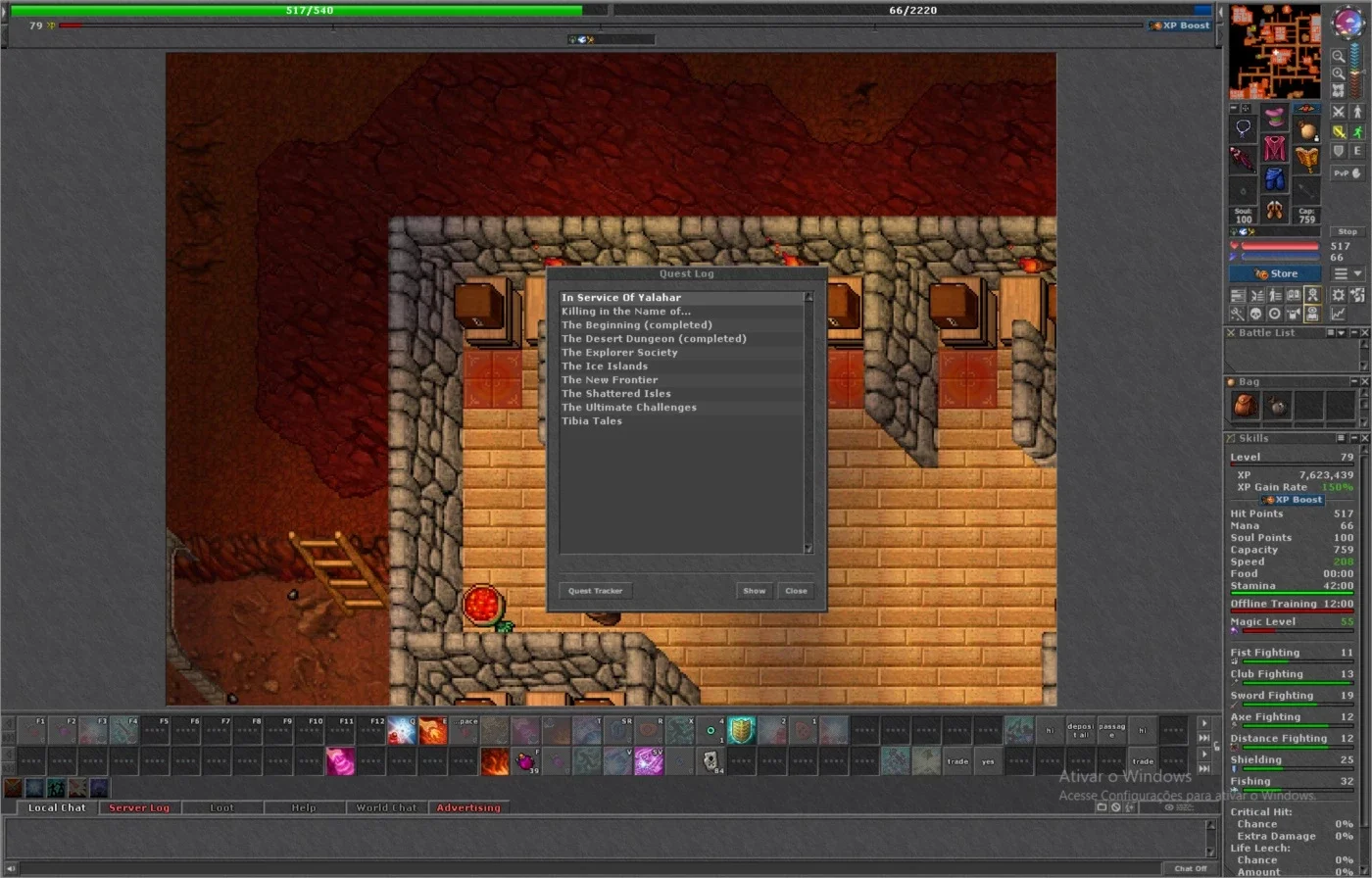Set full attack fight mode
The height and width of the screenshot is (878, 1372).
(x=1339, y=112)
